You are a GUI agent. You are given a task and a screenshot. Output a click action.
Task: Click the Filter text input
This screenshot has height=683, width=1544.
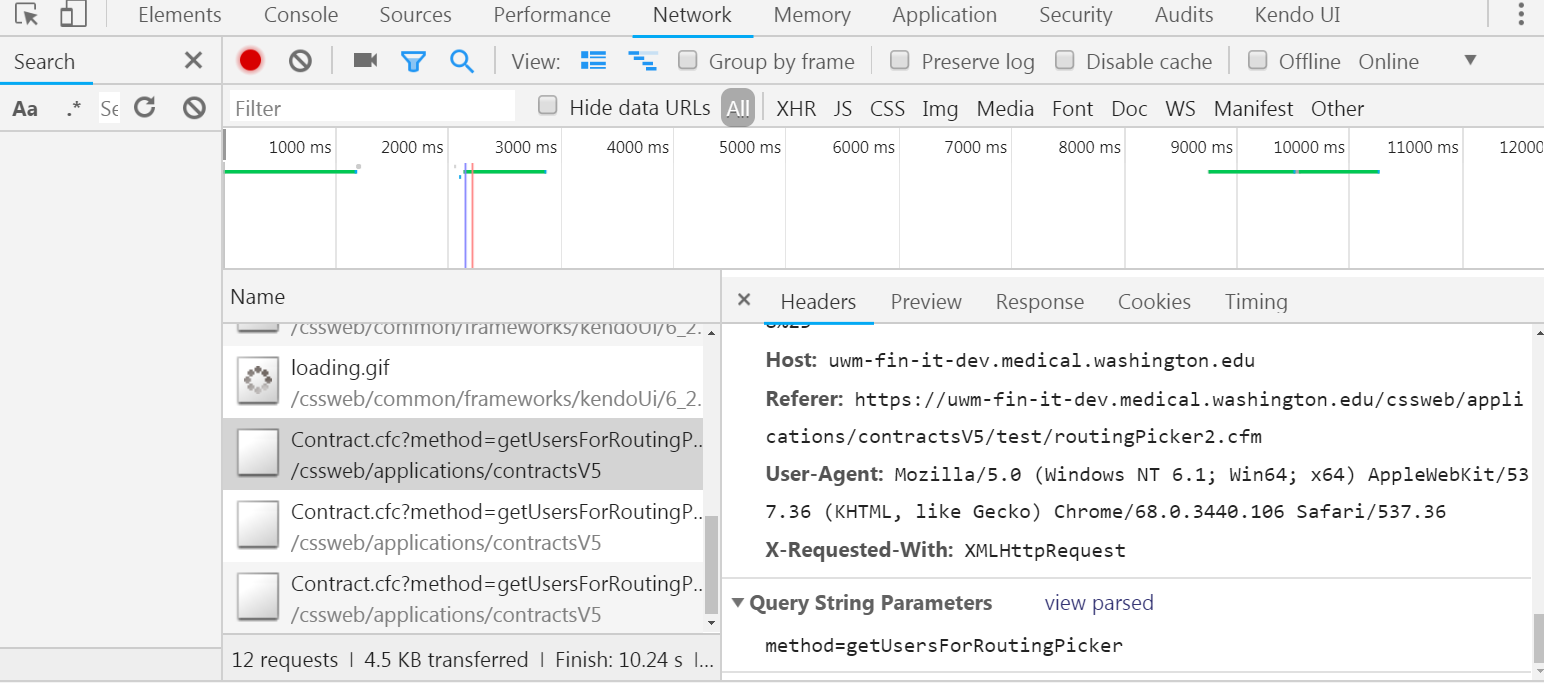372,108
